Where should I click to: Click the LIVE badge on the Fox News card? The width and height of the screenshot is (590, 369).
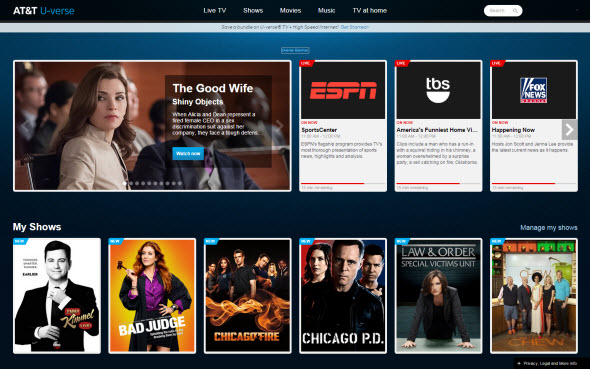[497, 63]
